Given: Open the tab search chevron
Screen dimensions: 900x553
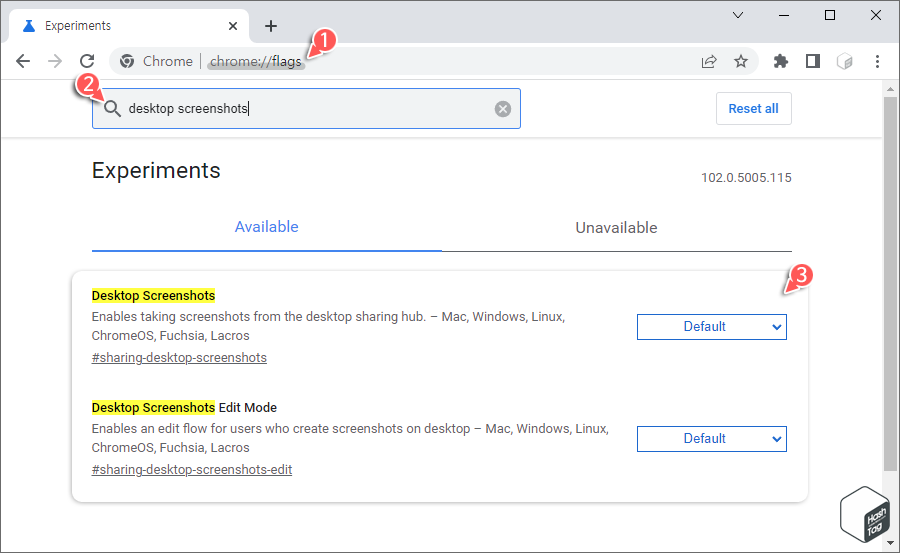Looking at the screenshot, I should pyautogui.click(x=738, y=15).
